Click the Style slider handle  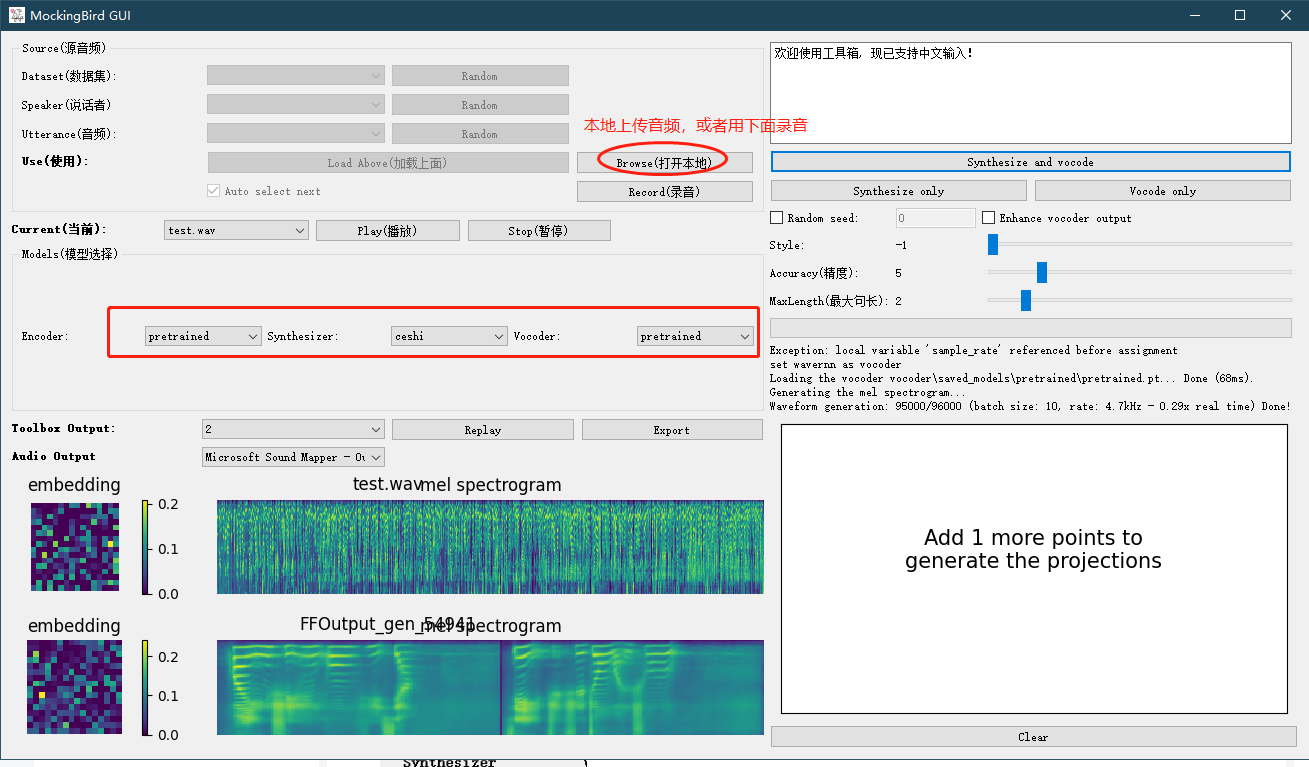pyautogui.click(x=993, y=245)
